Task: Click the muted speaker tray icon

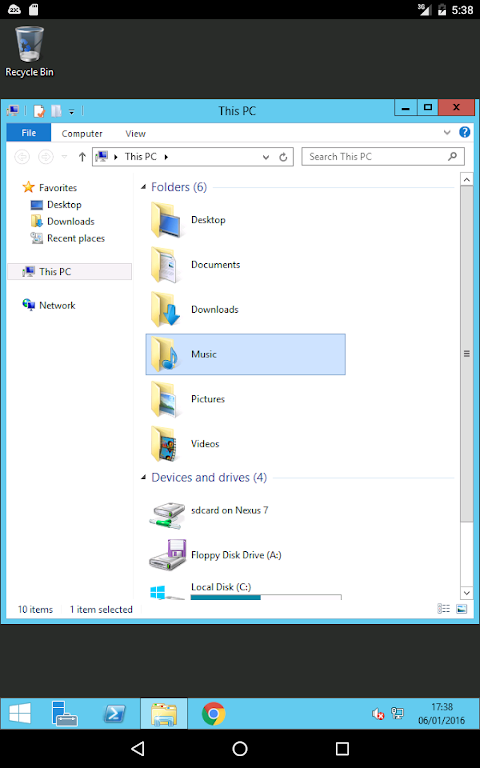Action: tap(378, 714)
